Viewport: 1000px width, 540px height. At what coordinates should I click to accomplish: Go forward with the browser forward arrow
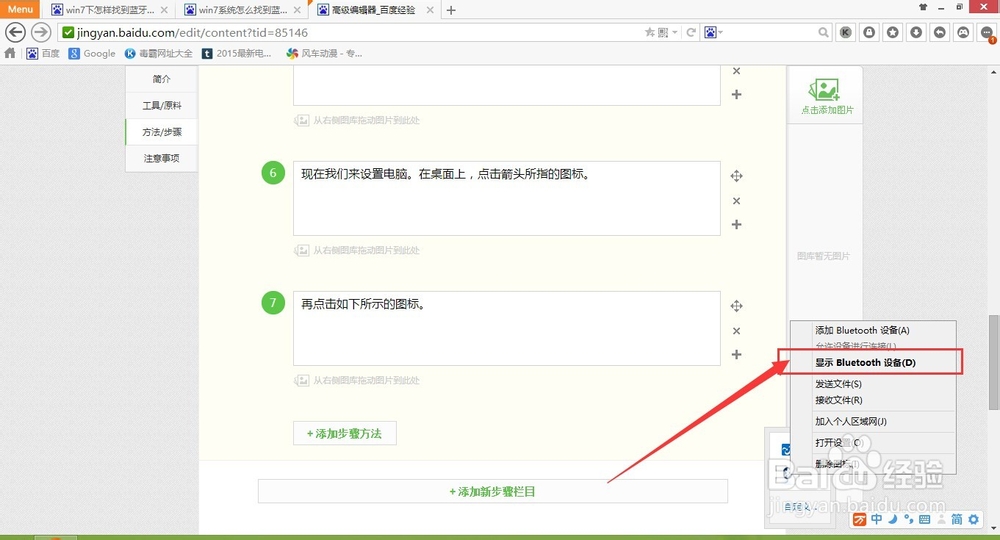(x=41, y=32)
